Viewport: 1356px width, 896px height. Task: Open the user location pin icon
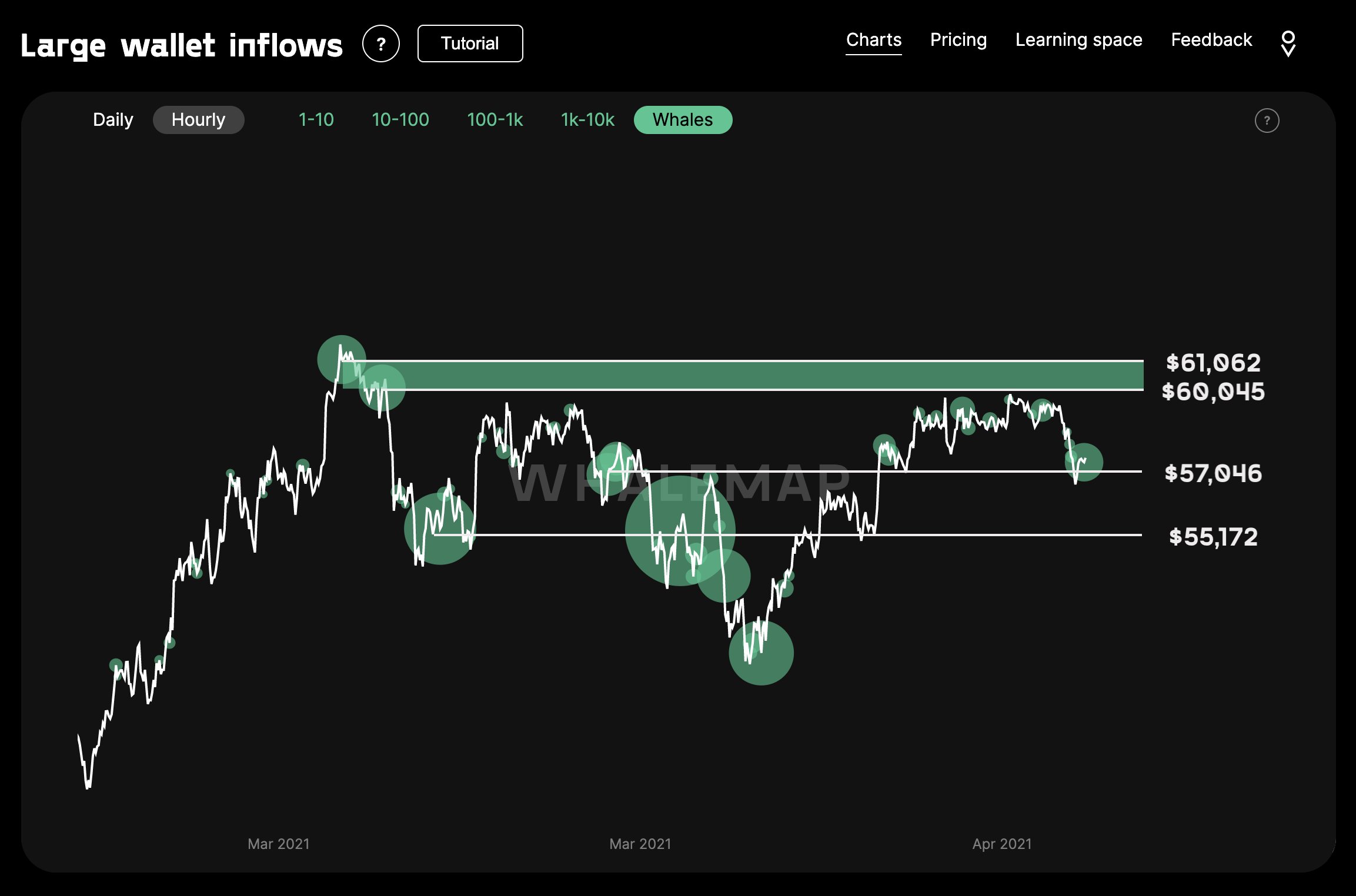point(1288,44)
